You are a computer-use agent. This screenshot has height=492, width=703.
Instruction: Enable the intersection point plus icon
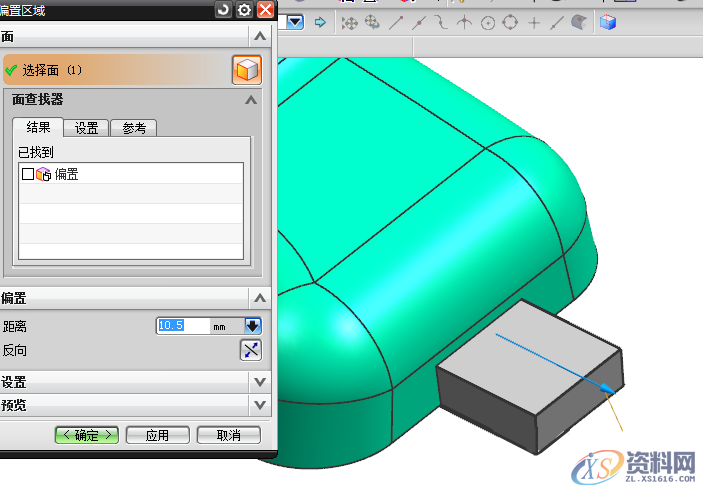pyautogui.click(x=534, y=22)
